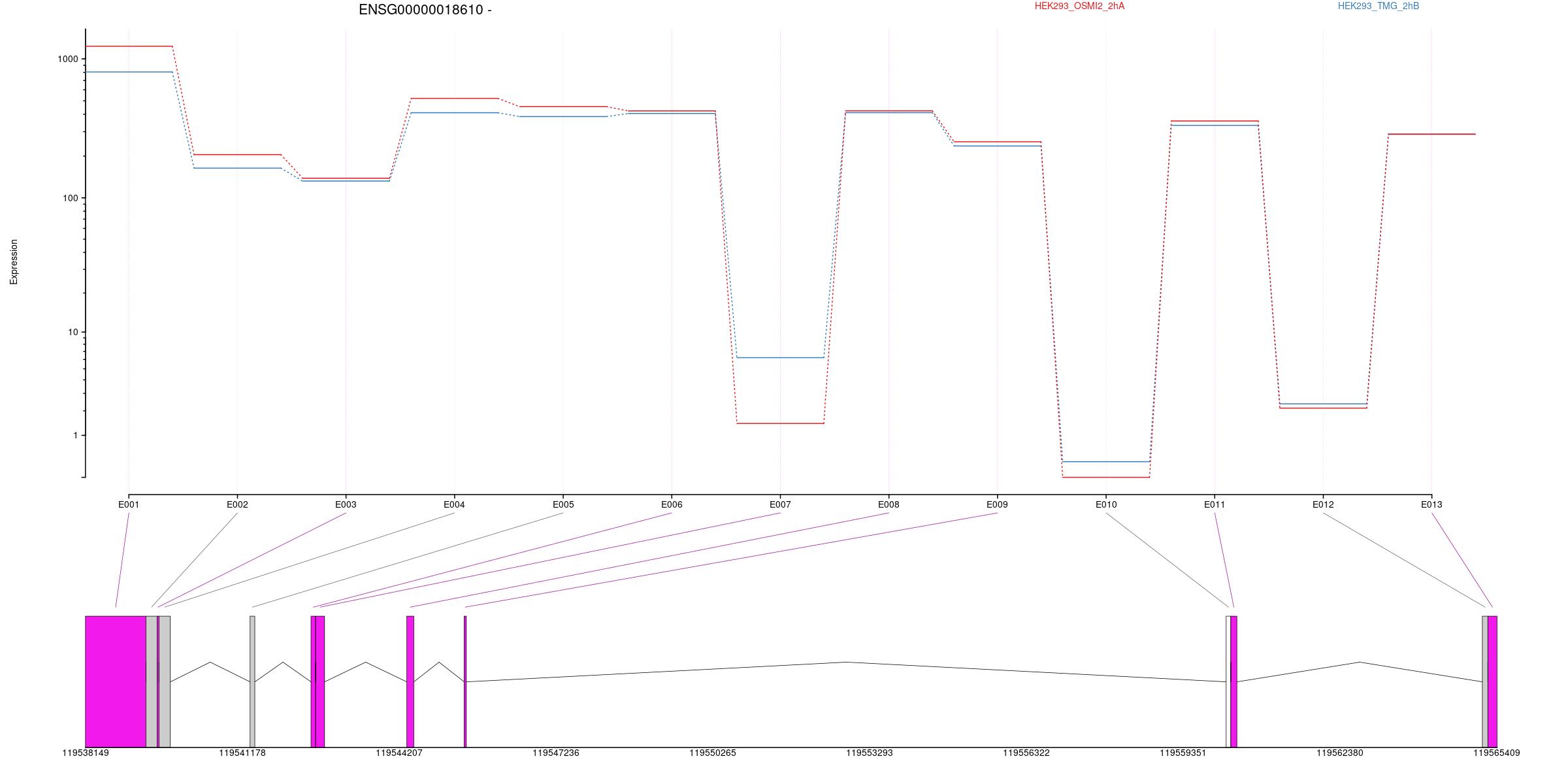The image size is (1568, 784).
Task: Click exon label E005
Action: coord(563,504)
